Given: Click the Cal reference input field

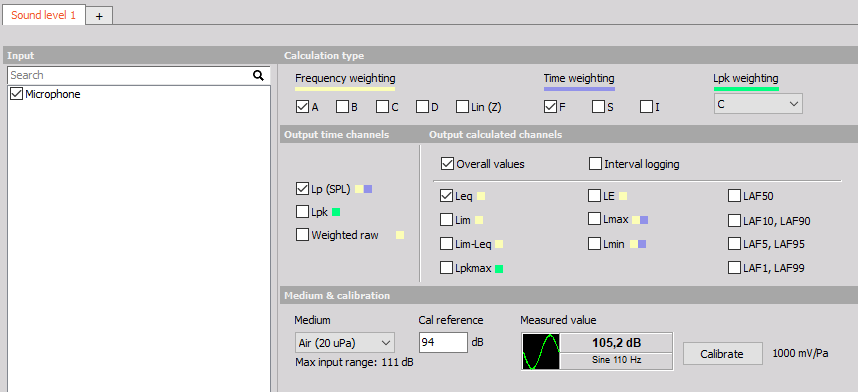Looking at the screenshot, I should click(443, 343).
